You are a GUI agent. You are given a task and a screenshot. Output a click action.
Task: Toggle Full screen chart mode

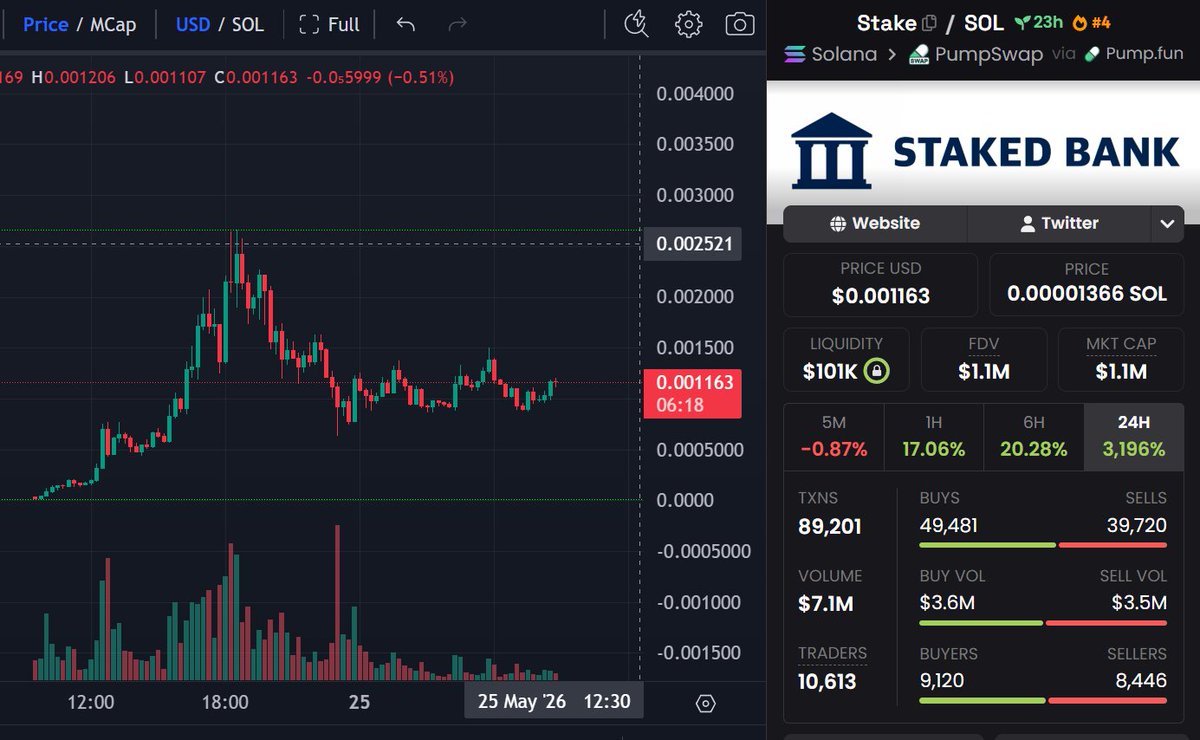click(x=330, y=24)
